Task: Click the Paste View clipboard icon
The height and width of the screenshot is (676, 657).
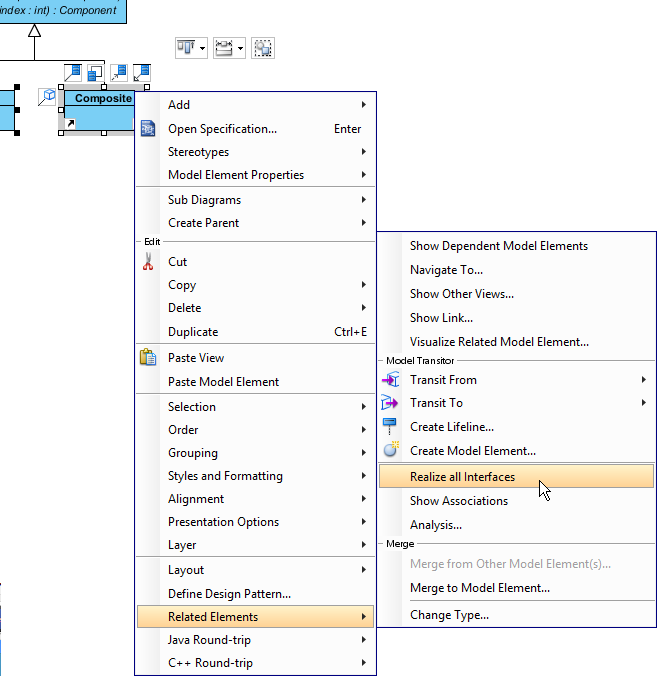Action: pyautogui.click(x=148, y=357)
